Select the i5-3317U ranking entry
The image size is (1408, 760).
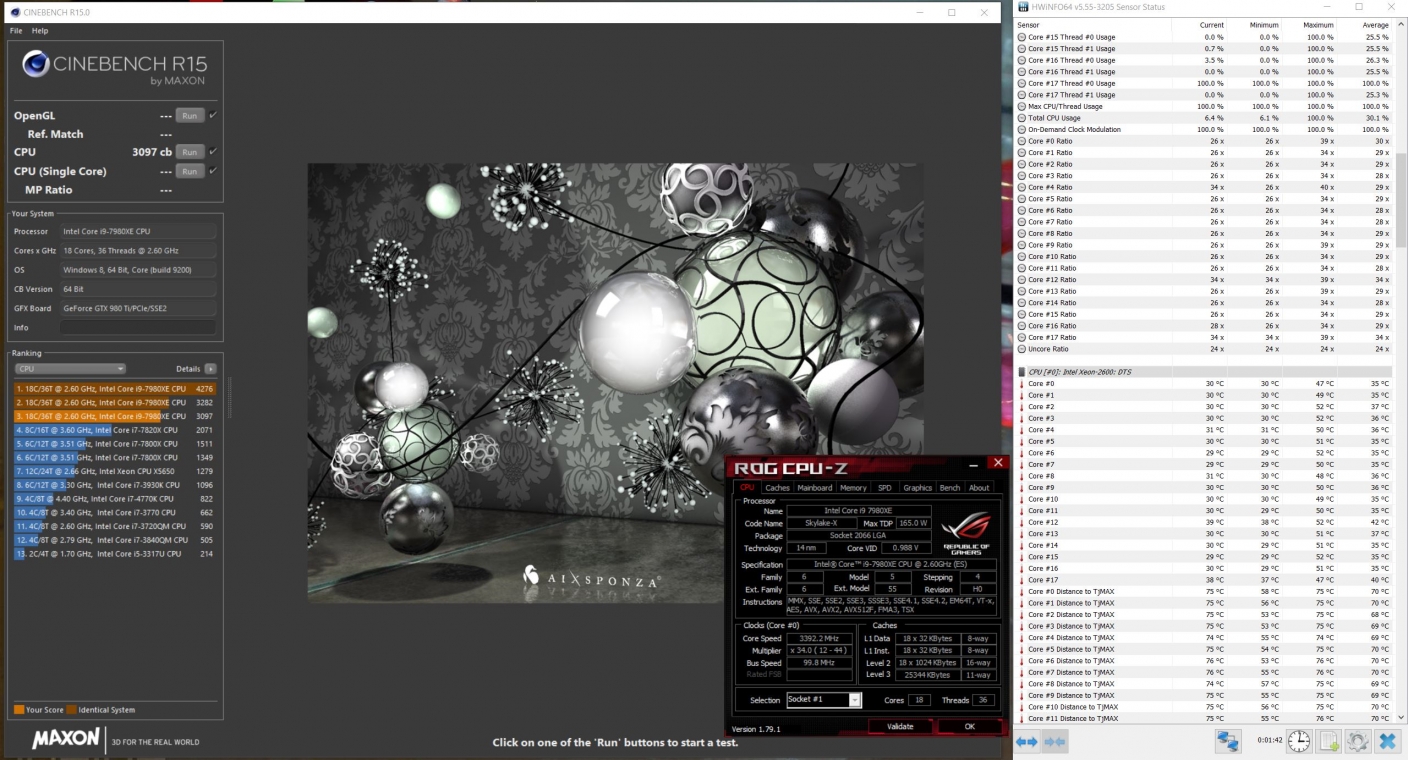coord(115,553)
